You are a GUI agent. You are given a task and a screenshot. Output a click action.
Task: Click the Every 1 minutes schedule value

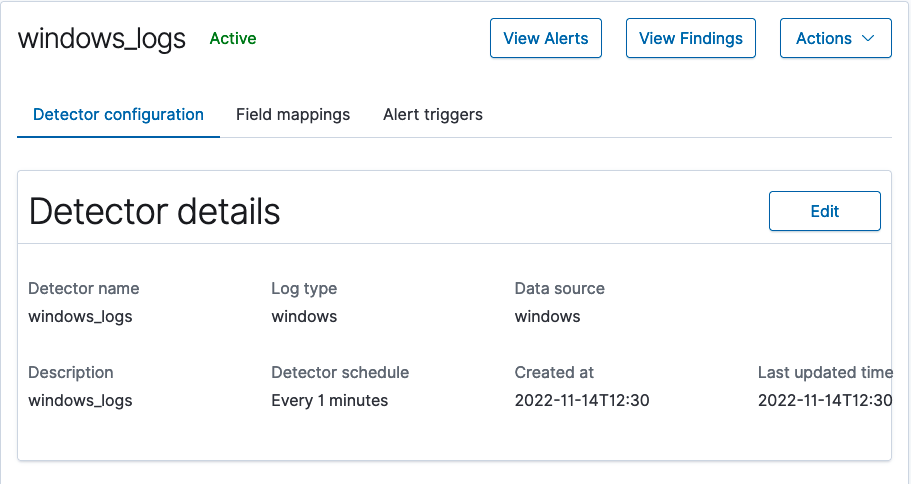pos(329,400)
